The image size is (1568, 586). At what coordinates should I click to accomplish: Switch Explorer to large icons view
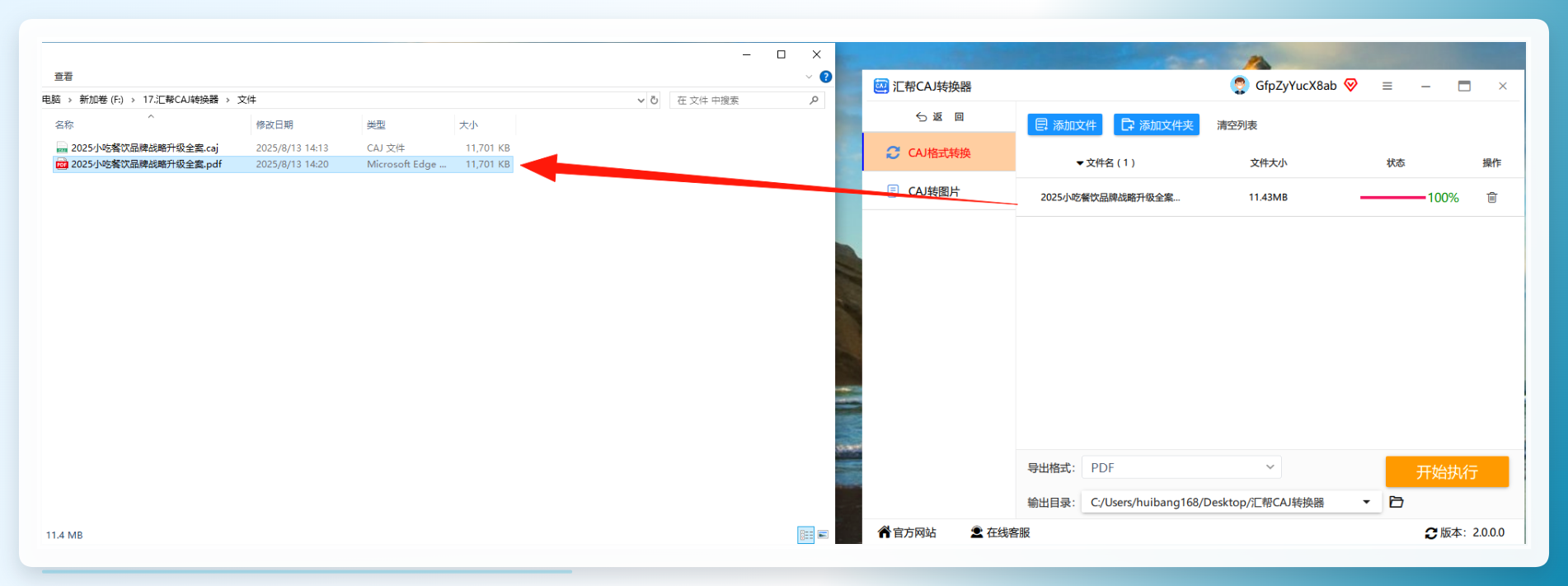click(823, 535)
